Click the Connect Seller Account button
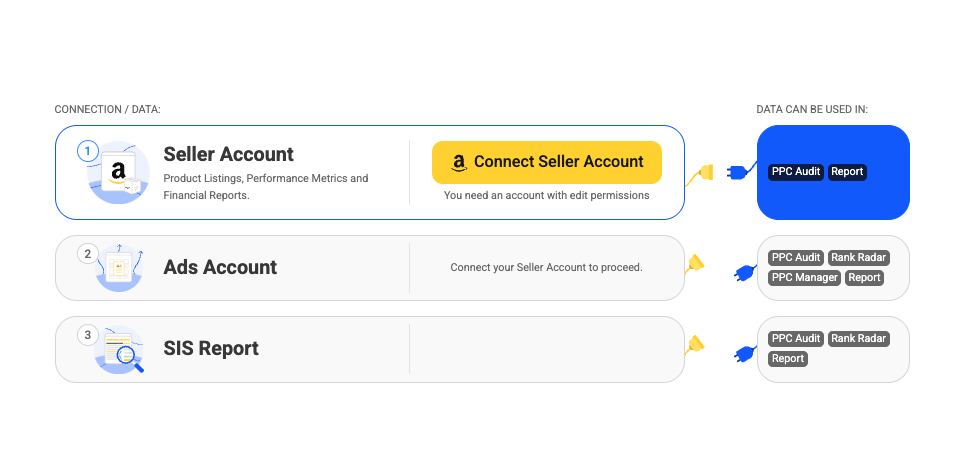The width and height of the screenshot is (957, 475). [x=547, y=162]
